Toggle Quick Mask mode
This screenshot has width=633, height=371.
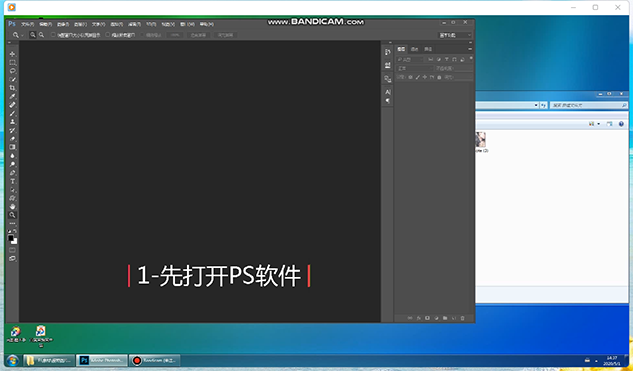(12, 250)
